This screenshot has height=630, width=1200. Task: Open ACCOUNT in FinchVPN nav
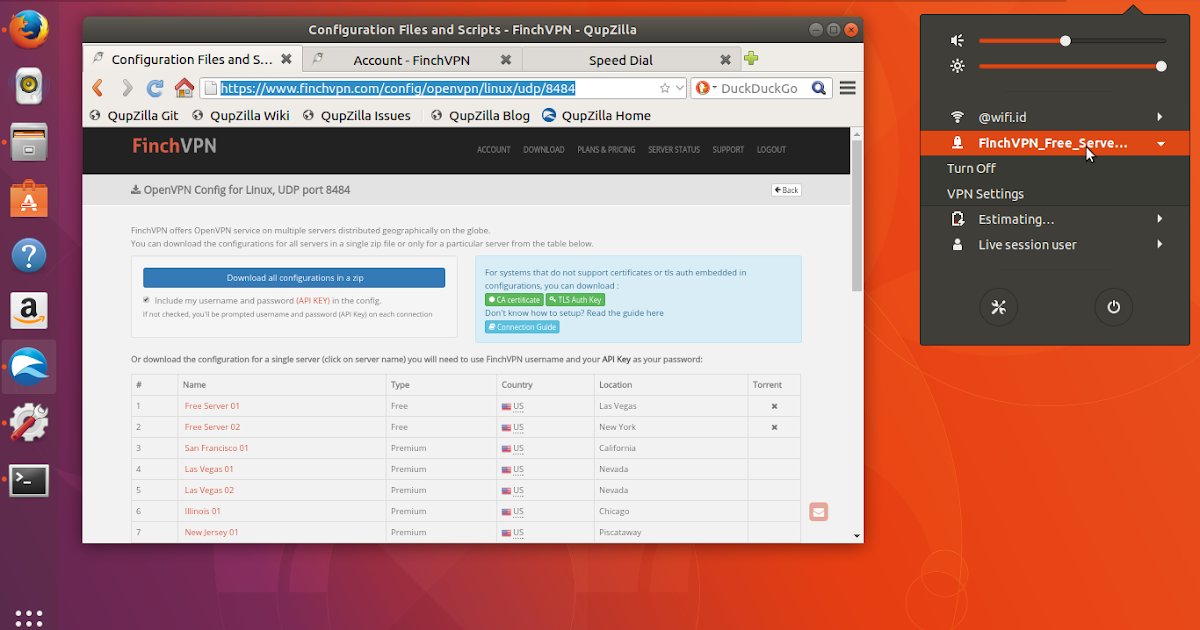494,150
